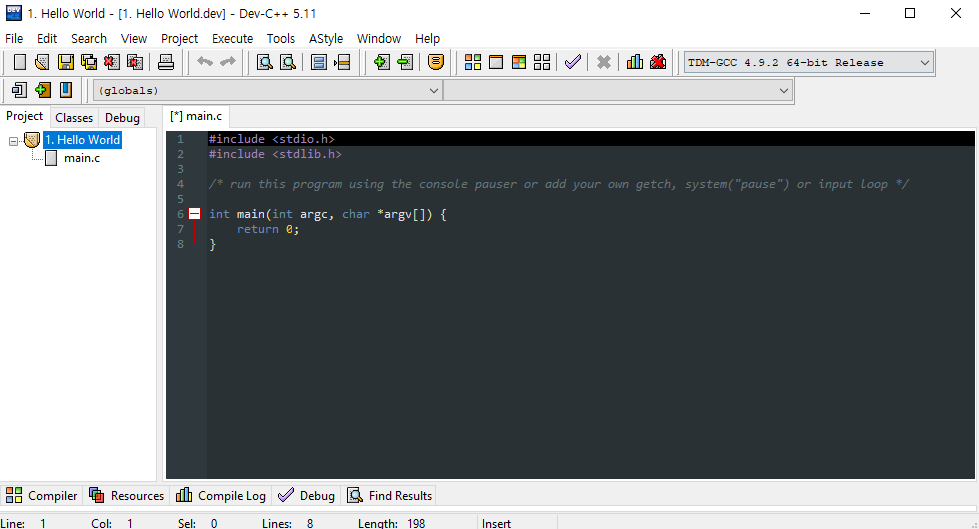
Task: Click the Rebuild All grid icon
Action: click(x=542, y=62)
